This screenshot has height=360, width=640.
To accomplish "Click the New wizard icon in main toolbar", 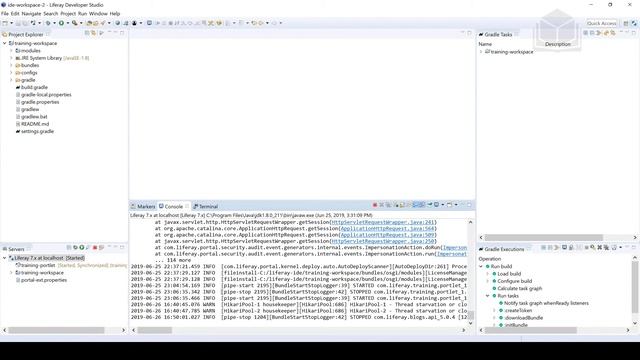I will (5, 23).
